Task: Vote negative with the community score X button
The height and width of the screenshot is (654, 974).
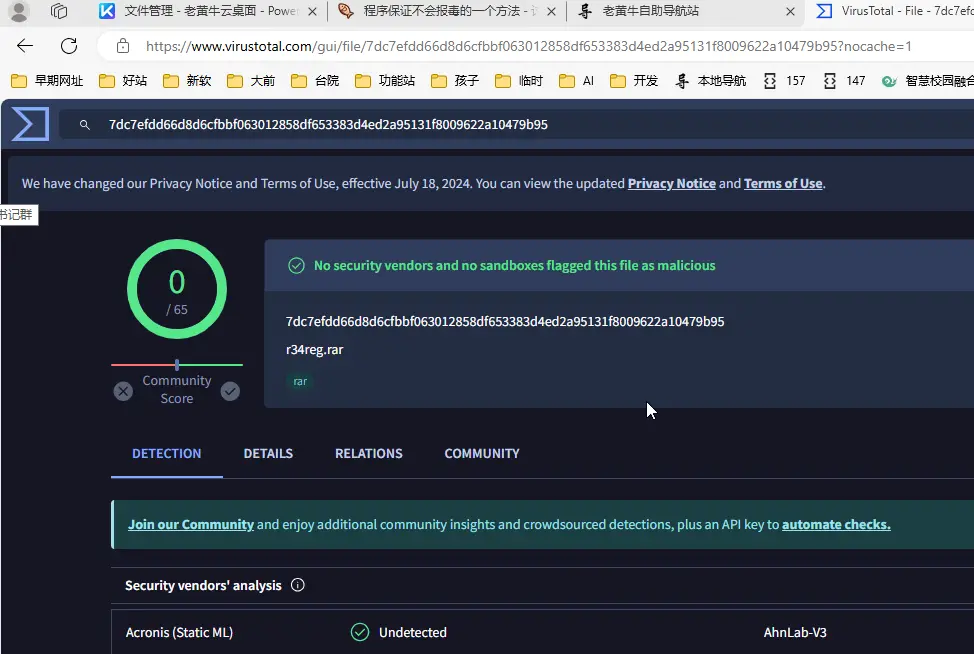Action: click(x=123, y=391)
